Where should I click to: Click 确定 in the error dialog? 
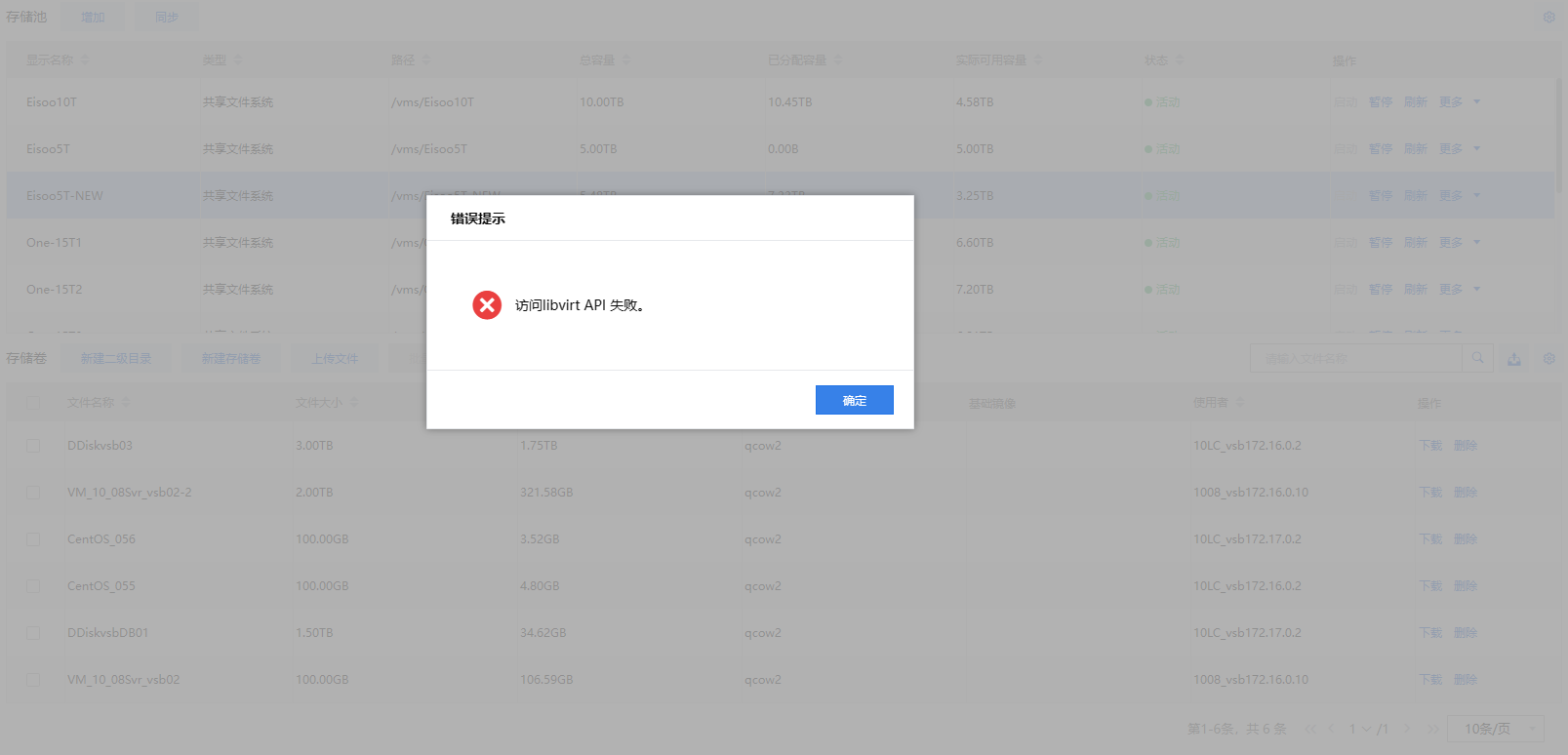[855, 400]
